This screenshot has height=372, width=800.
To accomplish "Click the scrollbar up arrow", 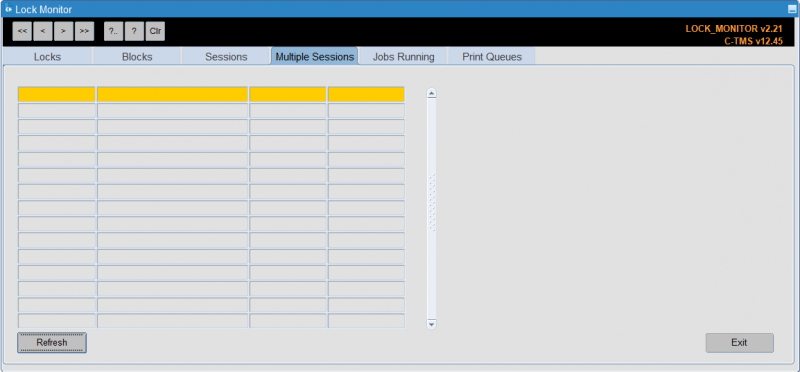I will pyautogui.click(x=432, y=93).
